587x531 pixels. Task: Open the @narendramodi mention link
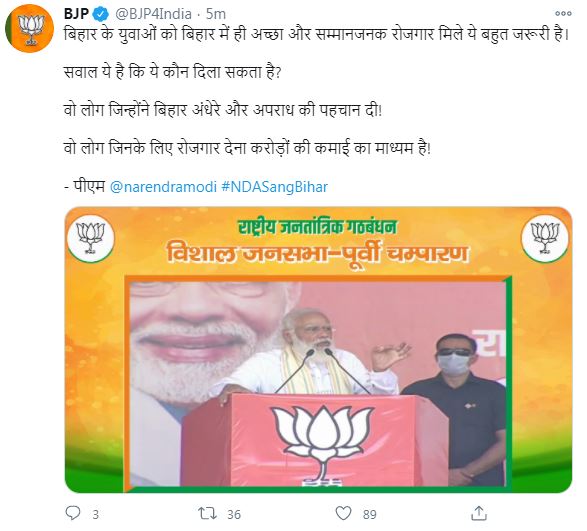[163, 186]
